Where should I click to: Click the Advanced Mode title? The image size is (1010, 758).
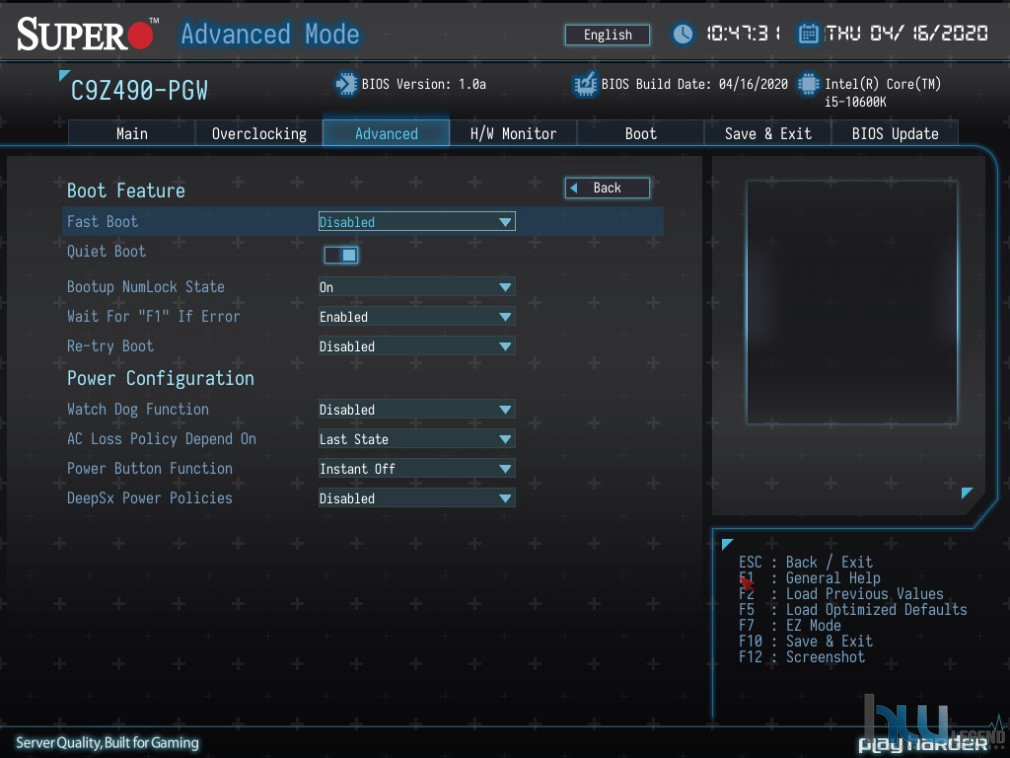point(270,34)
